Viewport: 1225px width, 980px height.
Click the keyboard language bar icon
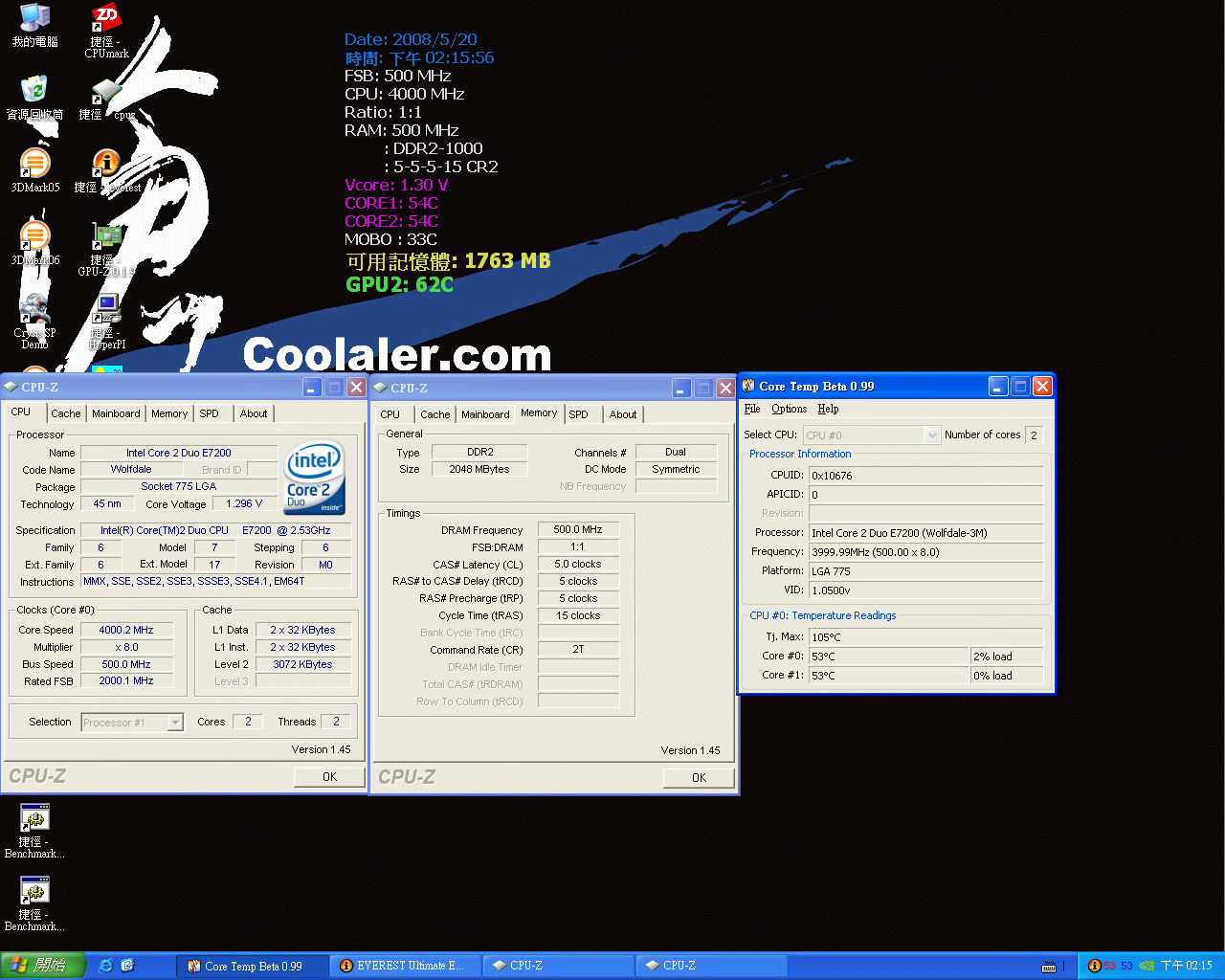pos(1049,966)
